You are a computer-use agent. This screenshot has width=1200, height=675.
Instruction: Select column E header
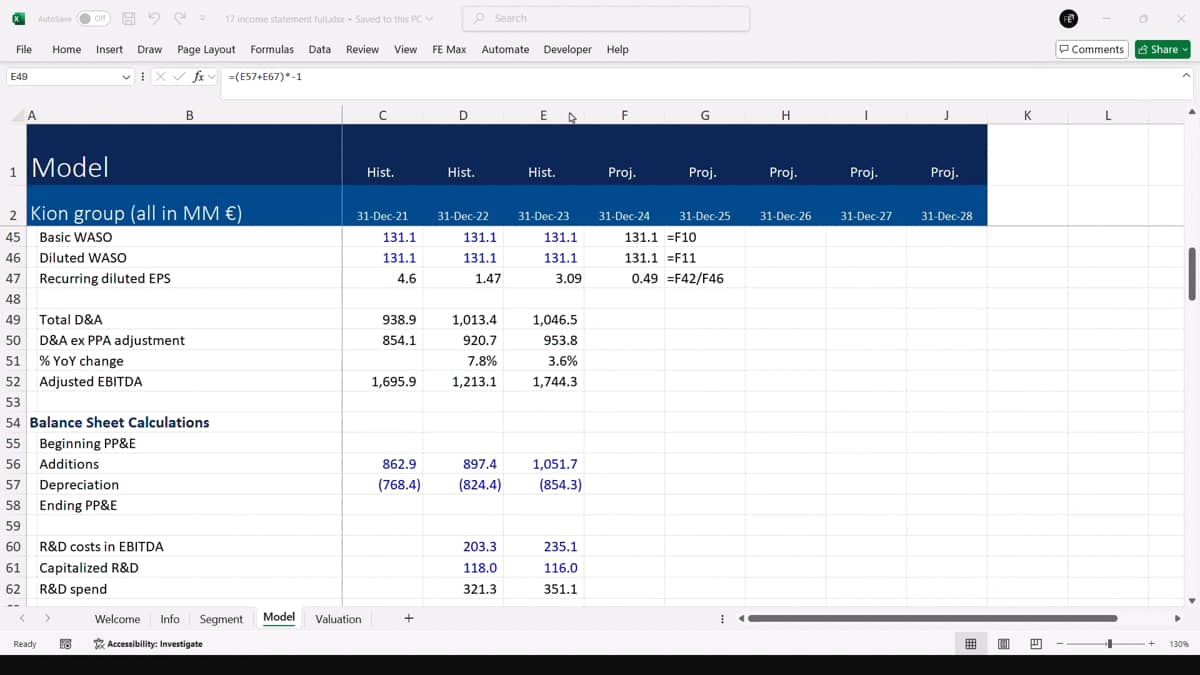(543, 115)
